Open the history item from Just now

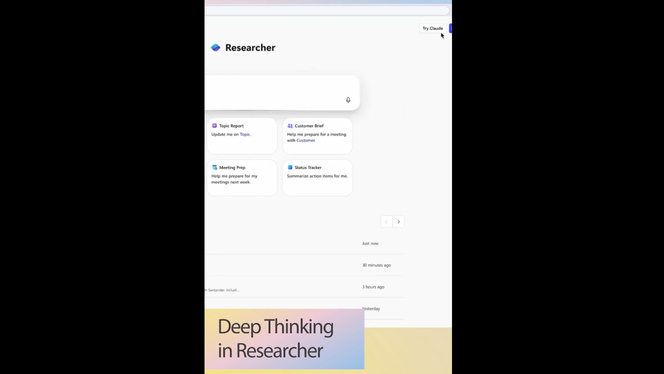pos(304,244)
